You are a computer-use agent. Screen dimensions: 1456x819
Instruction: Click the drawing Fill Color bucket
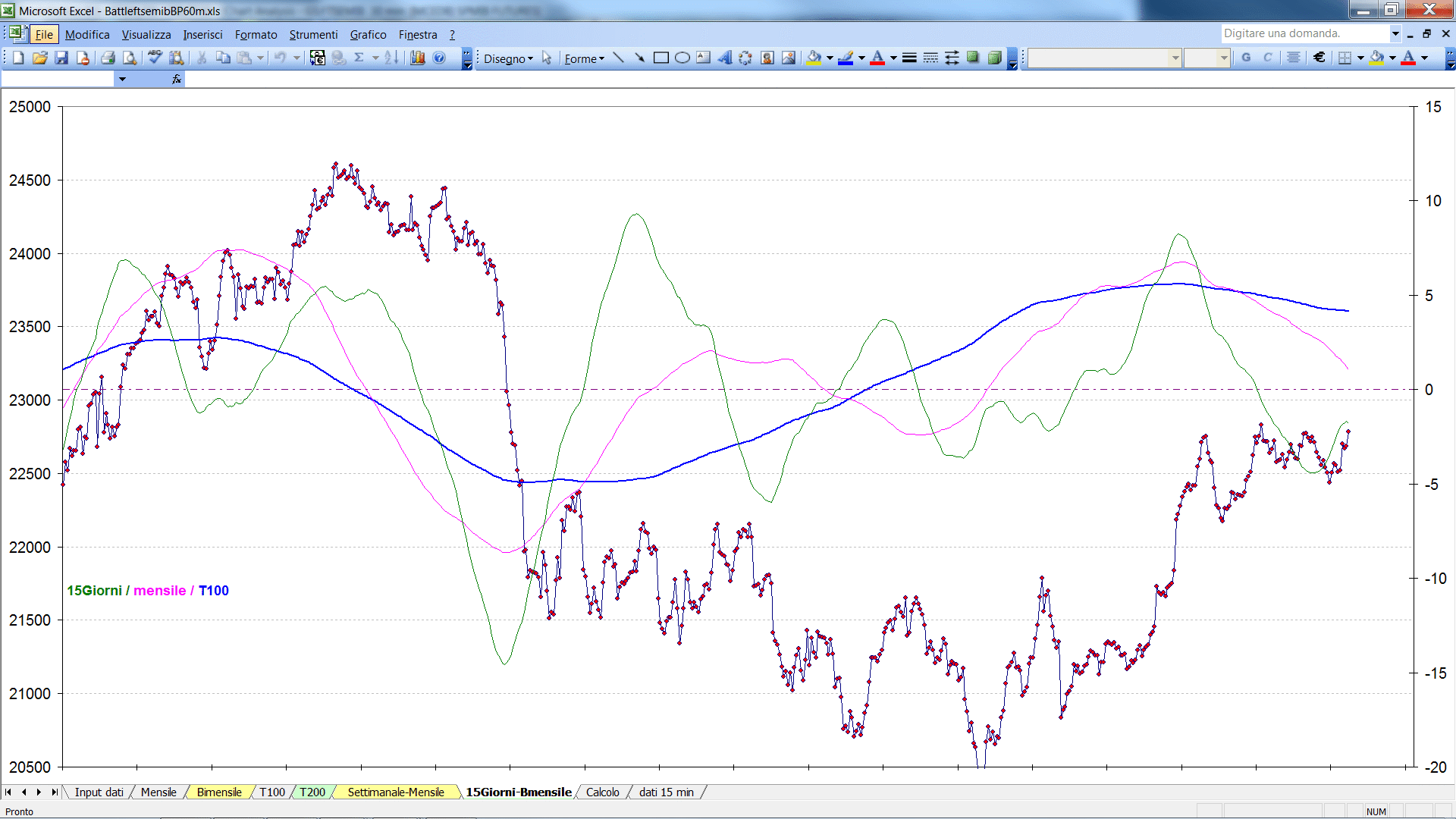point(814,58)
